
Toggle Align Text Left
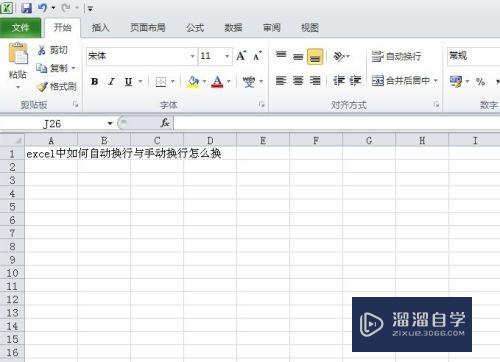point(281,81)
